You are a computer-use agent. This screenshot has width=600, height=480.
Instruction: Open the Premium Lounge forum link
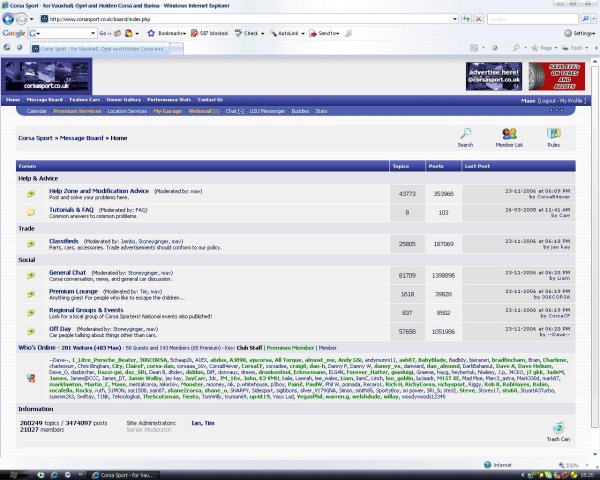73,291
